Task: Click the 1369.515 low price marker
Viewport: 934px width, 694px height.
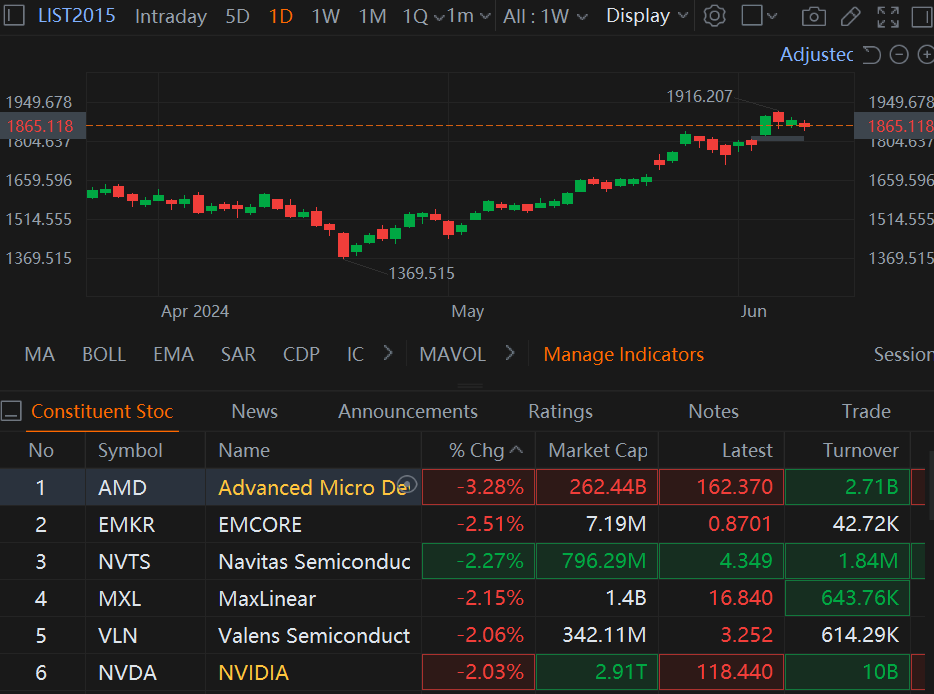Action: 421,273
